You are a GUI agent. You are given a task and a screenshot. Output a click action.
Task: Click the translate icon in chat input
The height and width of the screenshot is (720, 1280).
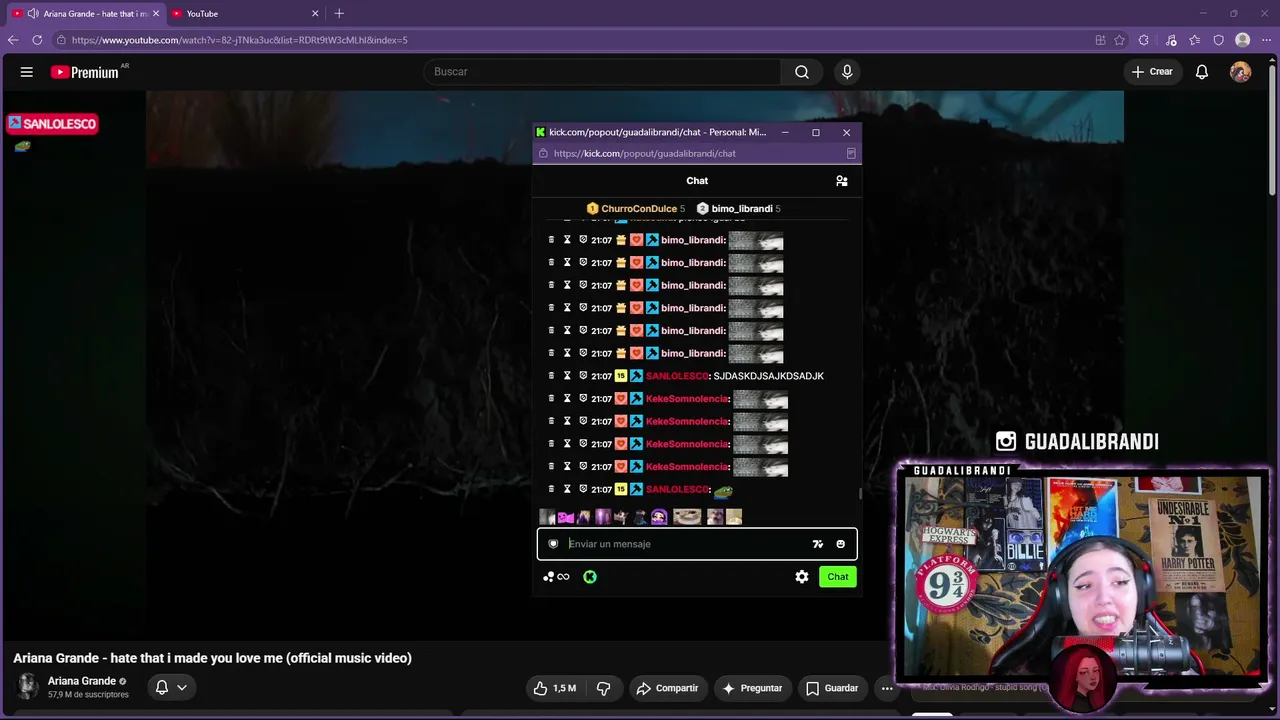click(x=818, y=544)
